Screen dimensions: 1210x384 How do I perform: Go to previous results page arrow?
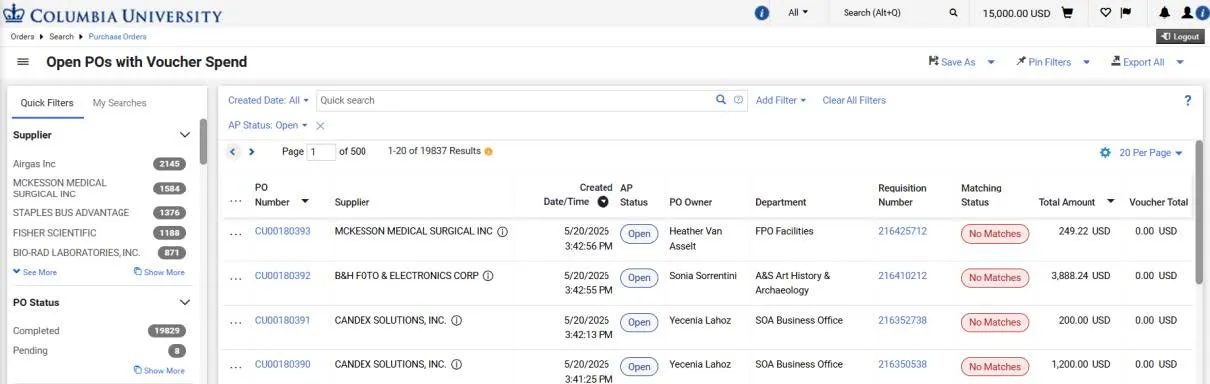tap(233, 152)
